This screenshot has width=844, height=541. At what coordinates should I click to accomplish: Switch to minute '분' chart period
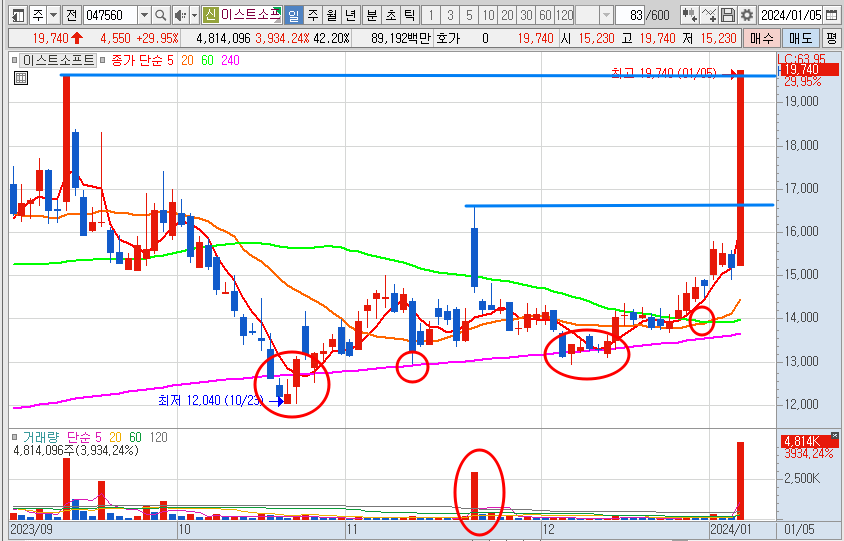tap(372, 15)
